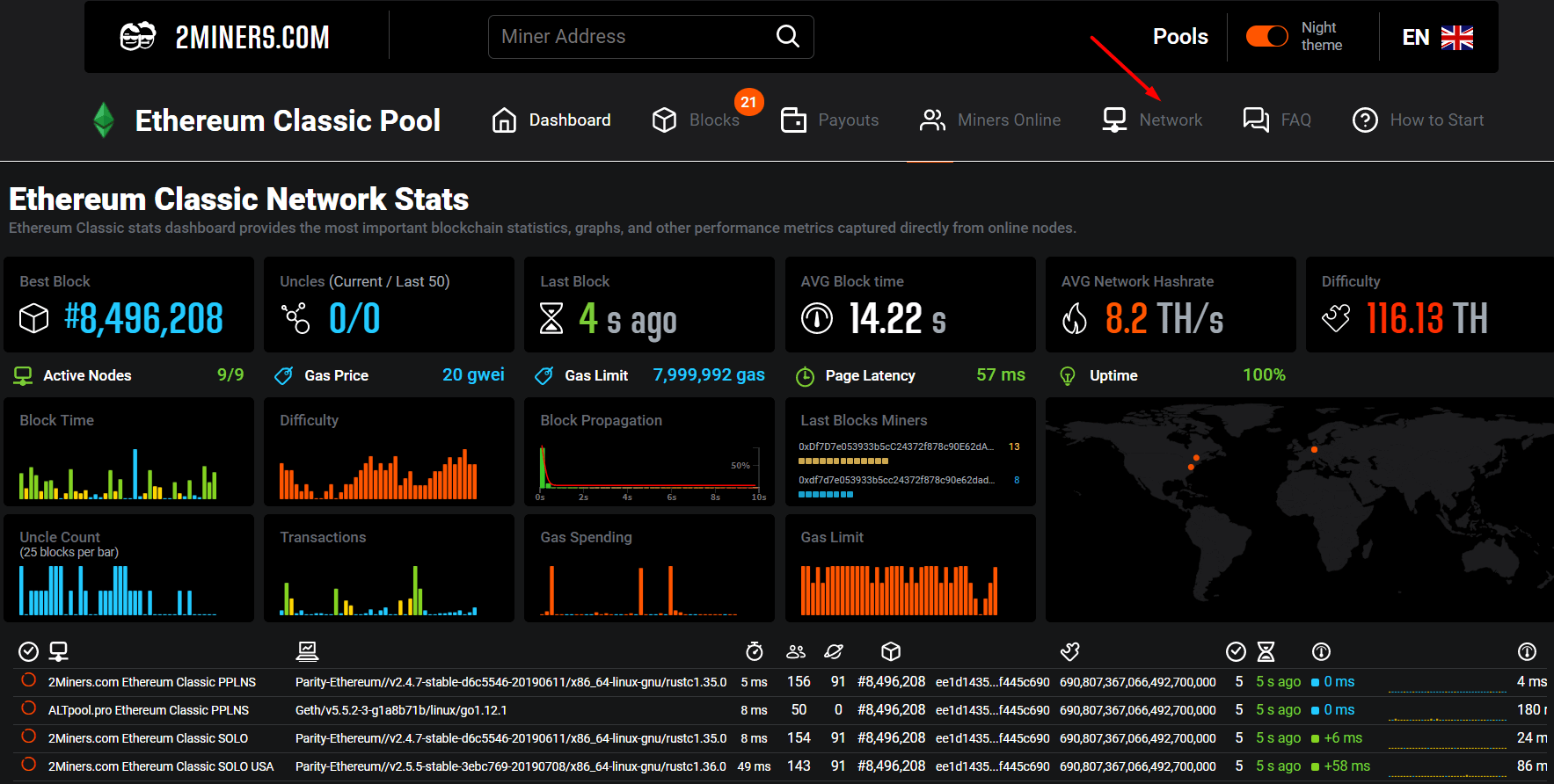Open the EN language selector
Viewport: 1554px width, 784px height.
click(1415, 37)
